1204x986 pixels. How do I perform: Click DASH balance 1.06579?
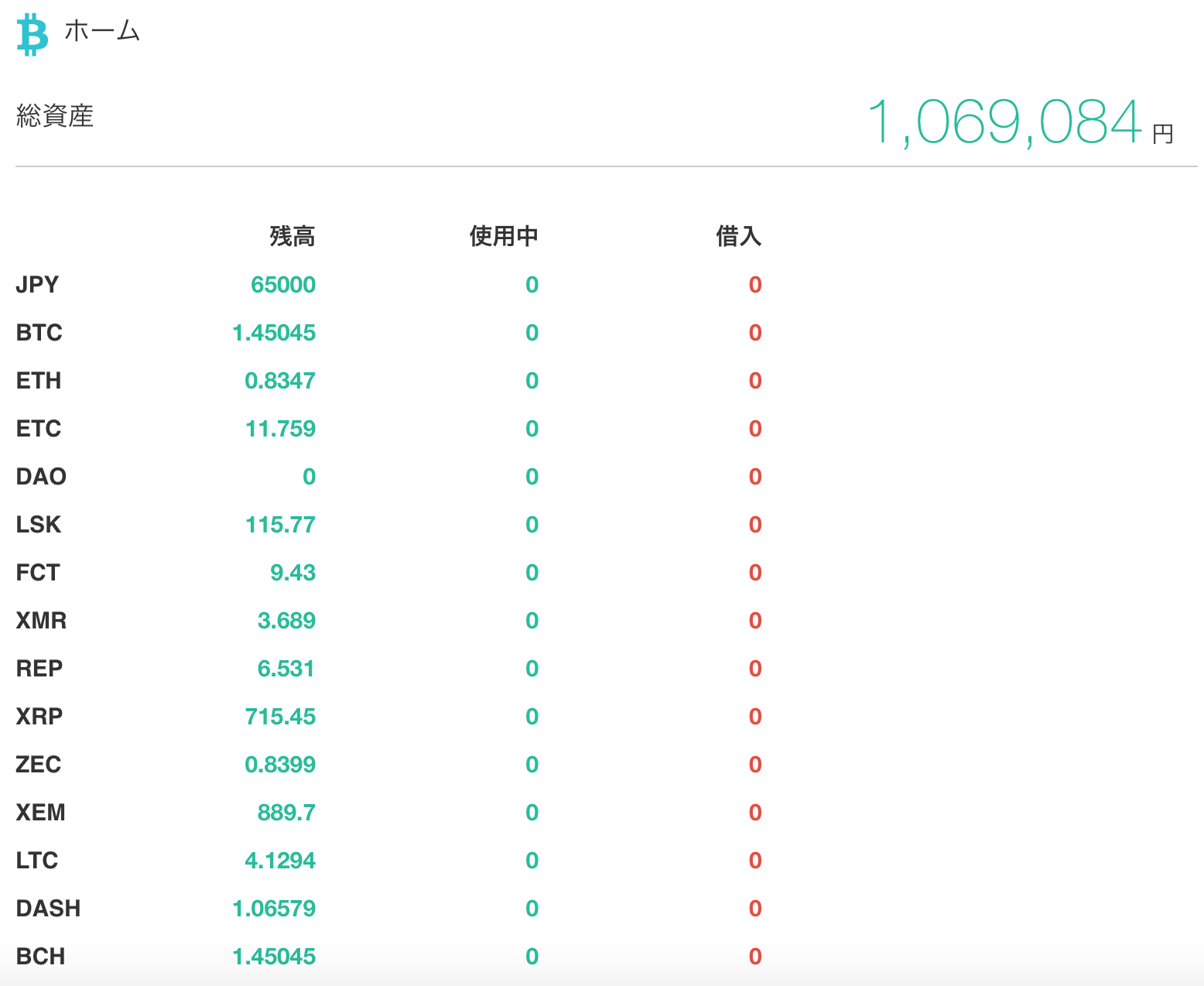click(274, 908)
